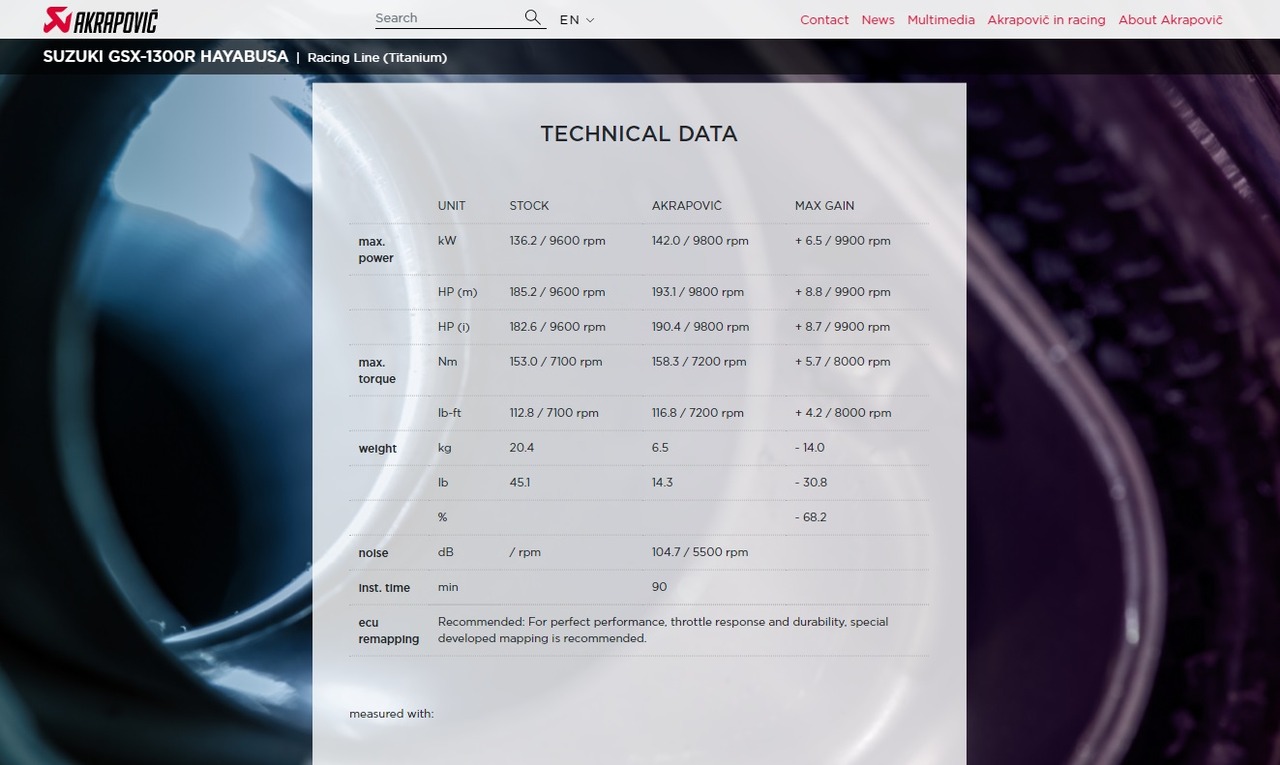Click the Akrapovič logo
The image size is (1280, 765).
pos(101,19)
